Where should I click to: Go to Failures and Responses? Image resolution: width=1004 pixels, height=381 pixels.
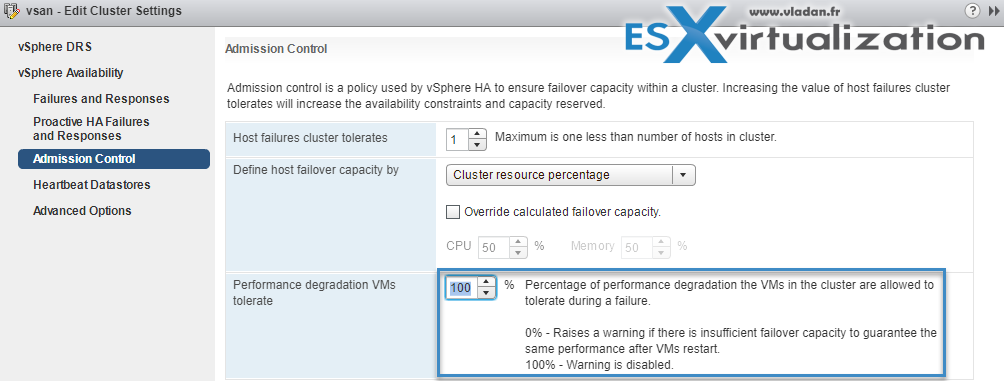pyautogui.click(x=101, y=99)
